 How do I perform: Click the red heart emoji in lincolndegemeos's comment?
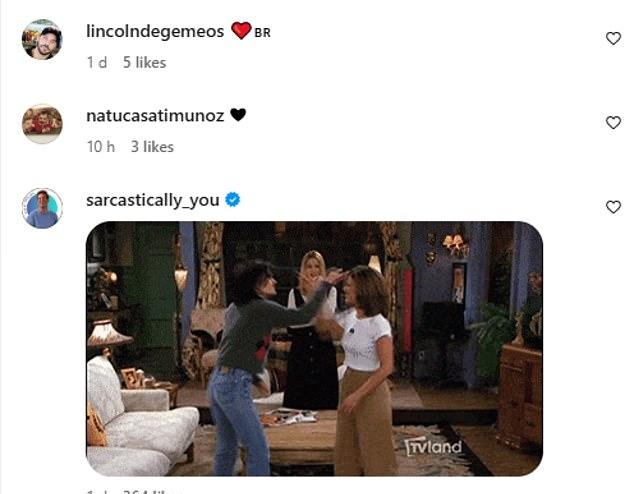coord(241,30)
